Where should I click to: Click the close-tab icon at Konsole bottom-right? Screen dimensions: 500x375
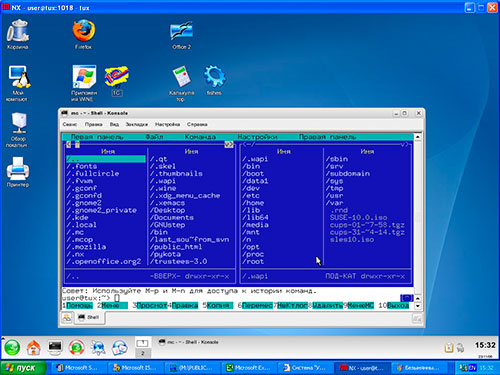(x=417, y=319)
